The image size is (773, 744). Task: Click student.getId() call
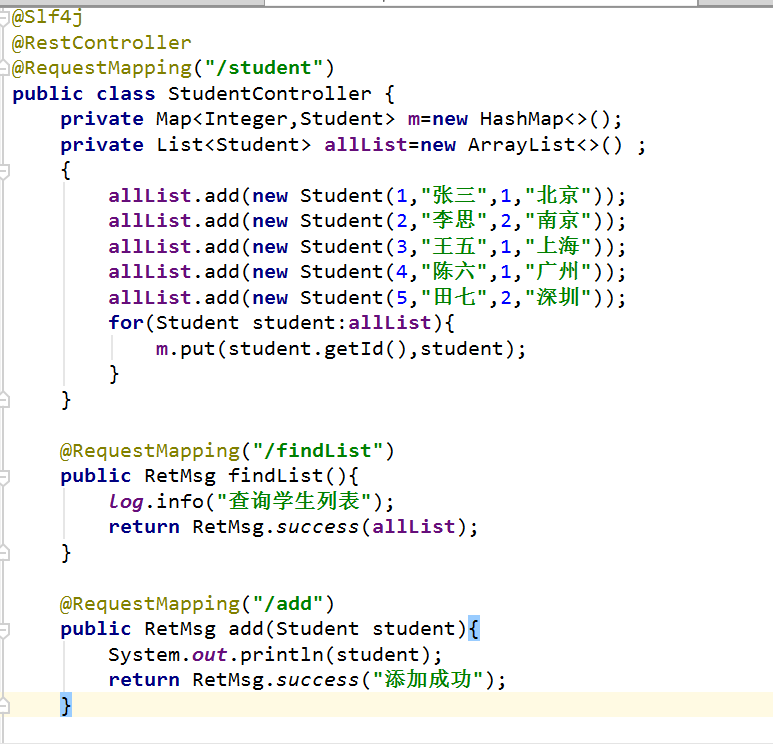[317, 349]
